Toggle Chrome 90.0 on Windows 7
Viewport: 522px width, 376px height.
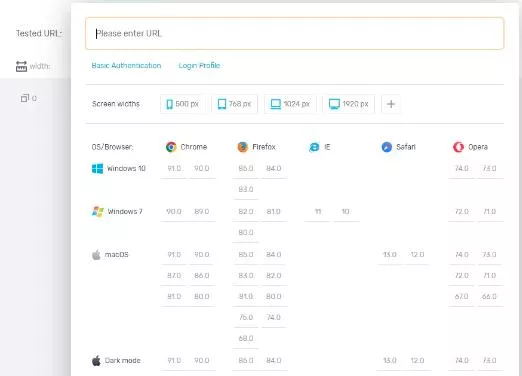coord(174,212)
